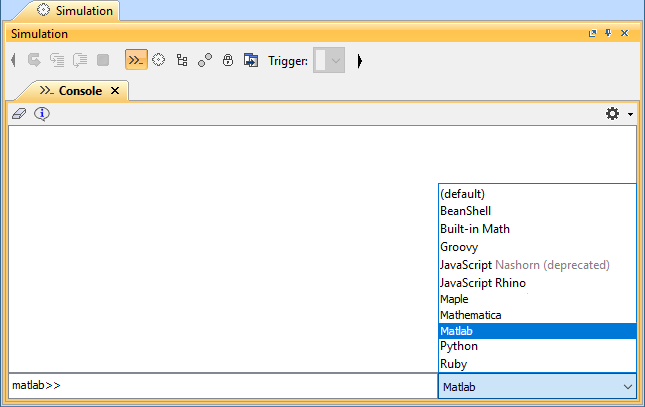
Task: Pin the Simulation panel
Action: pos(608,33)
